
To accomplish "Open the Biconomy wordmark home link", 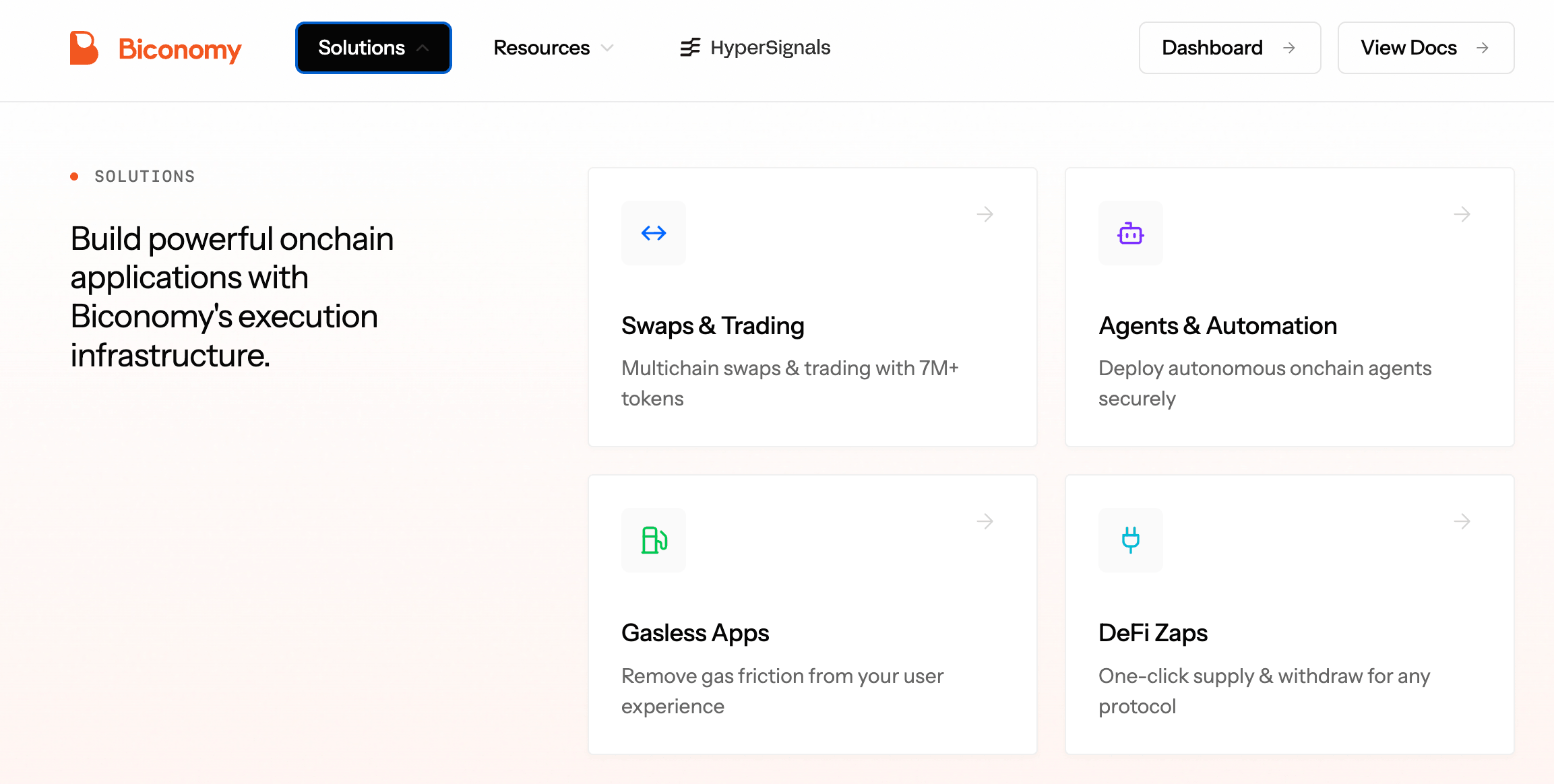I will pyautogui.click(x=180, y=49).
